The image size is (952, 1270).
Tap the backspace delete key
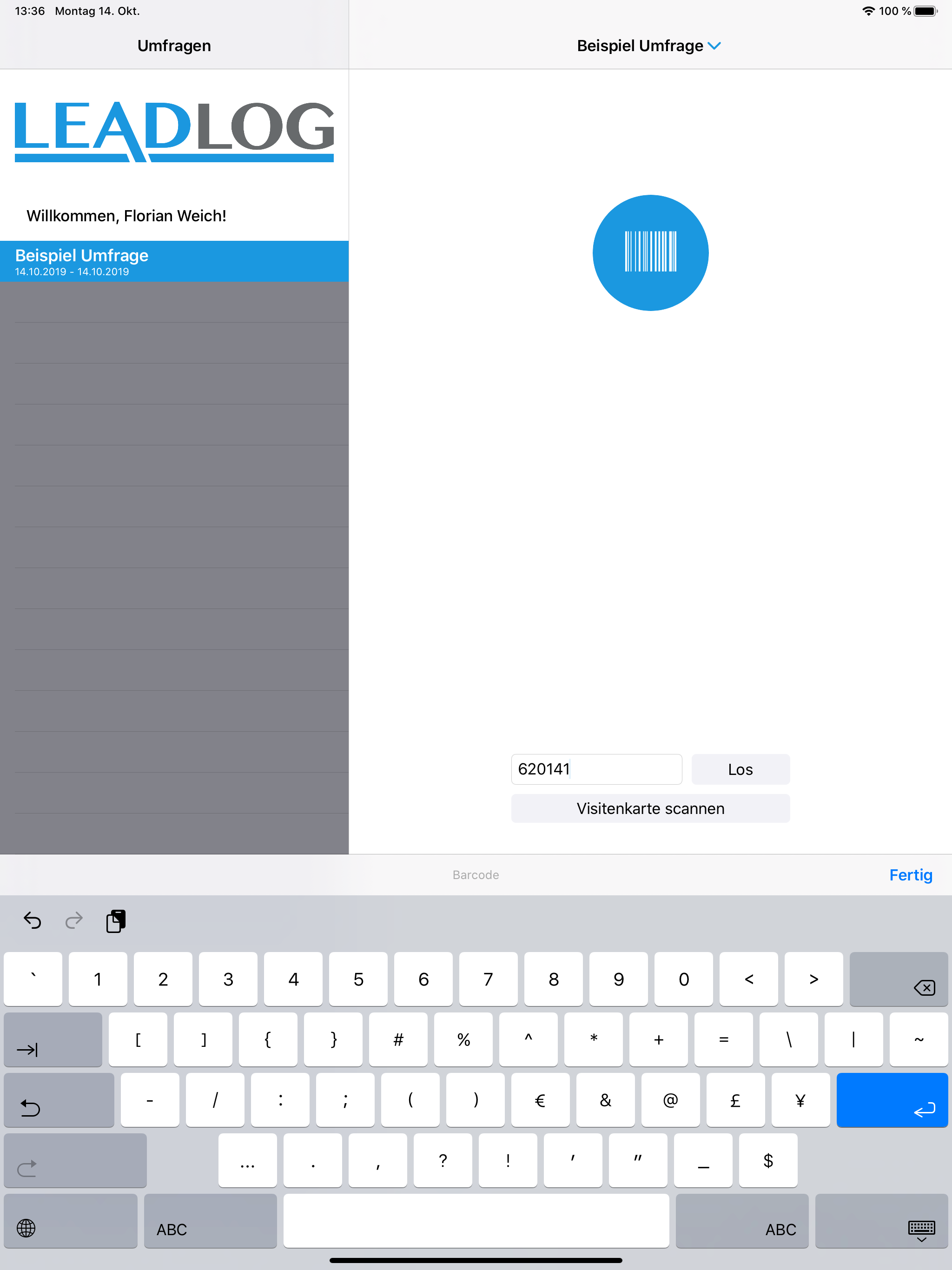coord(899,979)
